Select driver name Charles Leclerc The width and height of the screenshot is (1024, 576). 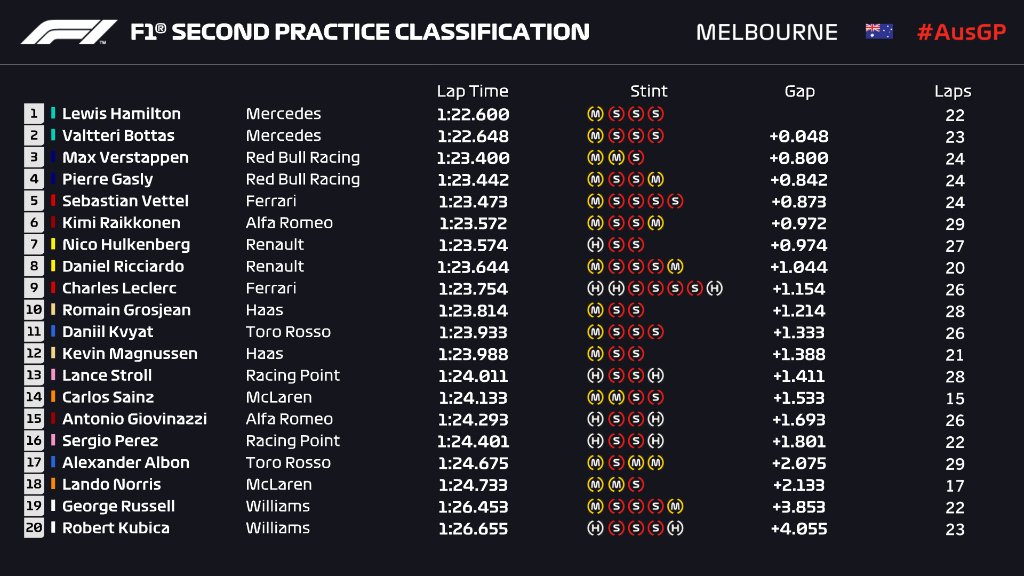point(123,288)
